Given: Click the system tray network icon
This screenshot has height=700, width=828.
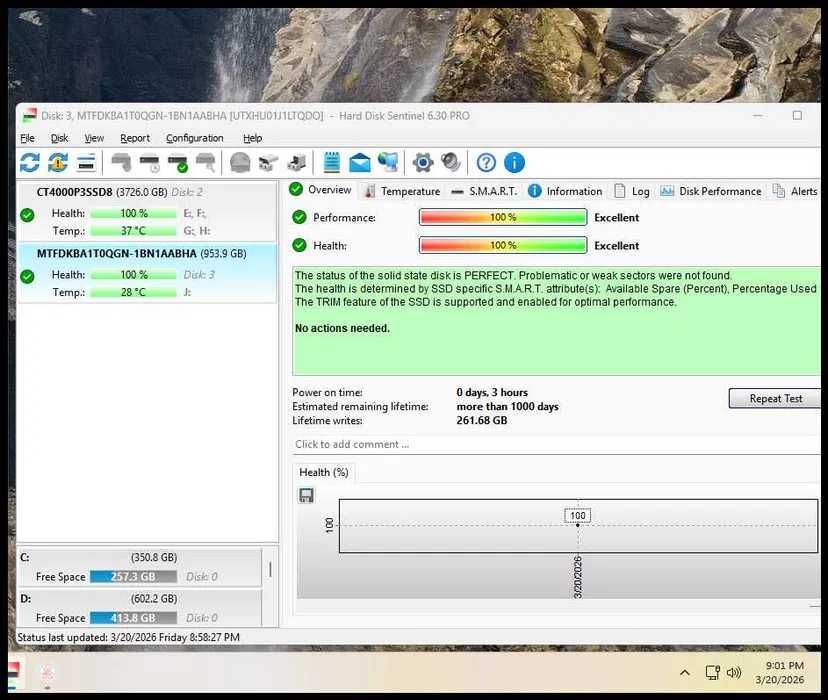Looking at the screenshot, I should pyautogui.click(x=713, y=673).
